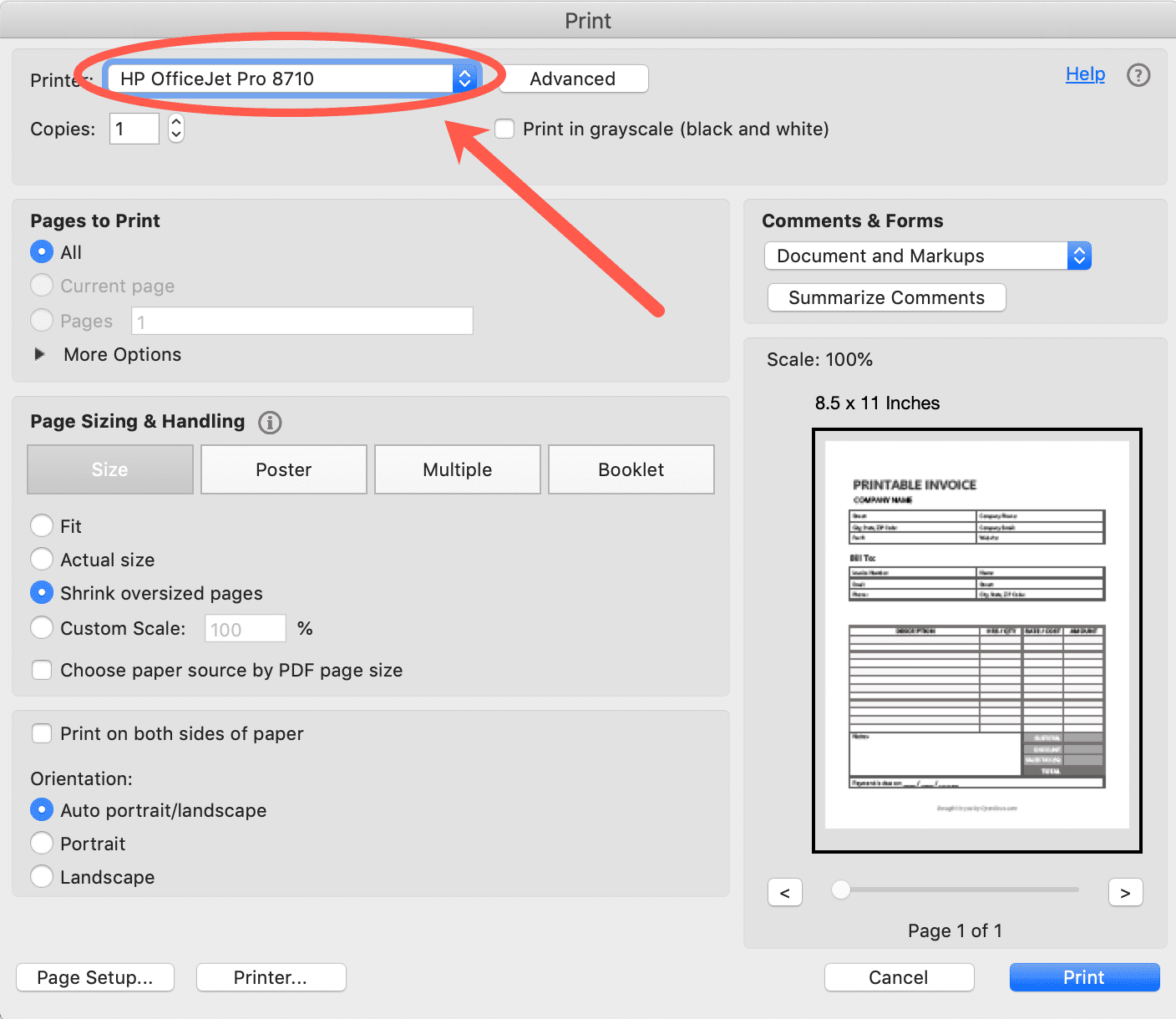Enable Print in grayscale checkbox
1176x1019 pixels.
[x=504, y=129]
